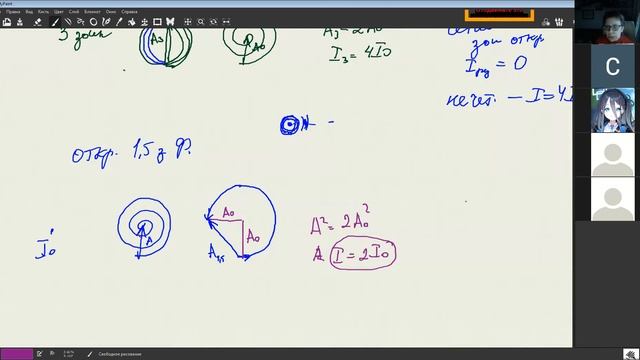Open the Цвет menu
Screen dimensions: 640x360
point(59,12)
